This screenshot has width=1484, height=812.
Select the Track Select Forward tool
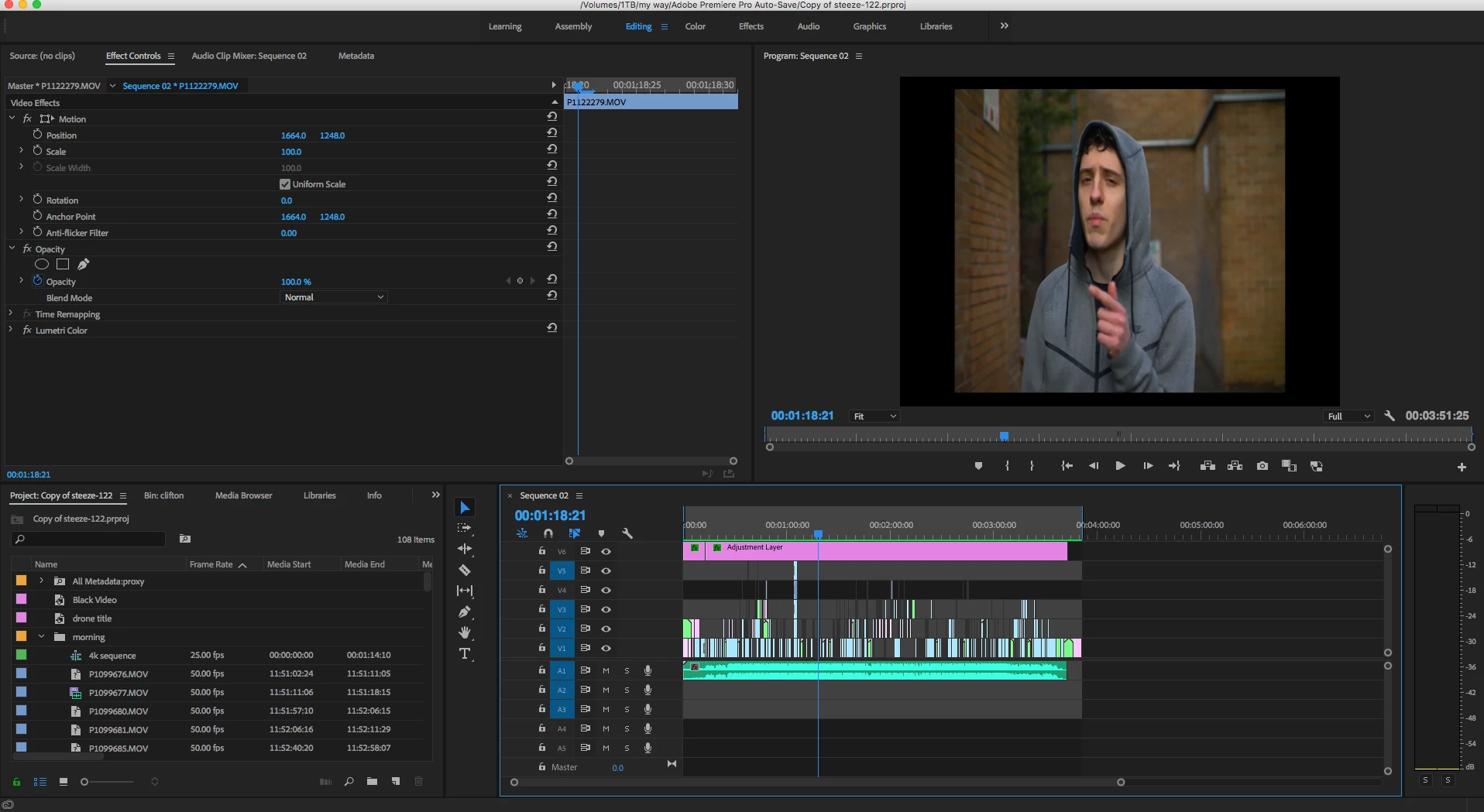coord(465,528)
